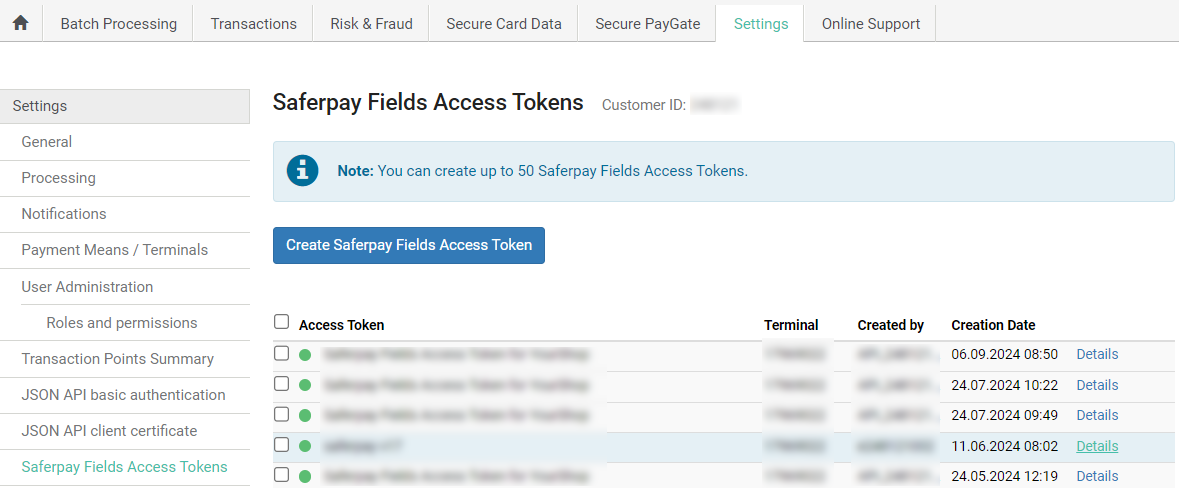Open the Notifications settings page
The height and width of the screenshot is (488, 1179).
click(x=64, y=214)
